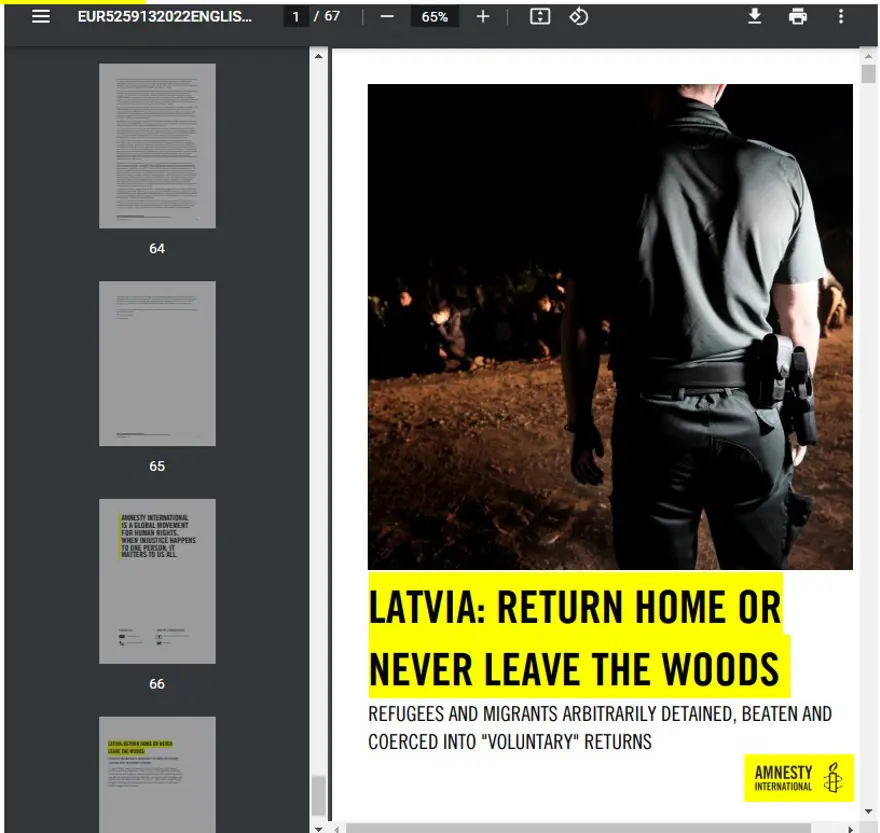Screen dimensions: 880x833
Task: Click the 65% zoom level field
Action: pyautogui.click(x=434, y=17)
